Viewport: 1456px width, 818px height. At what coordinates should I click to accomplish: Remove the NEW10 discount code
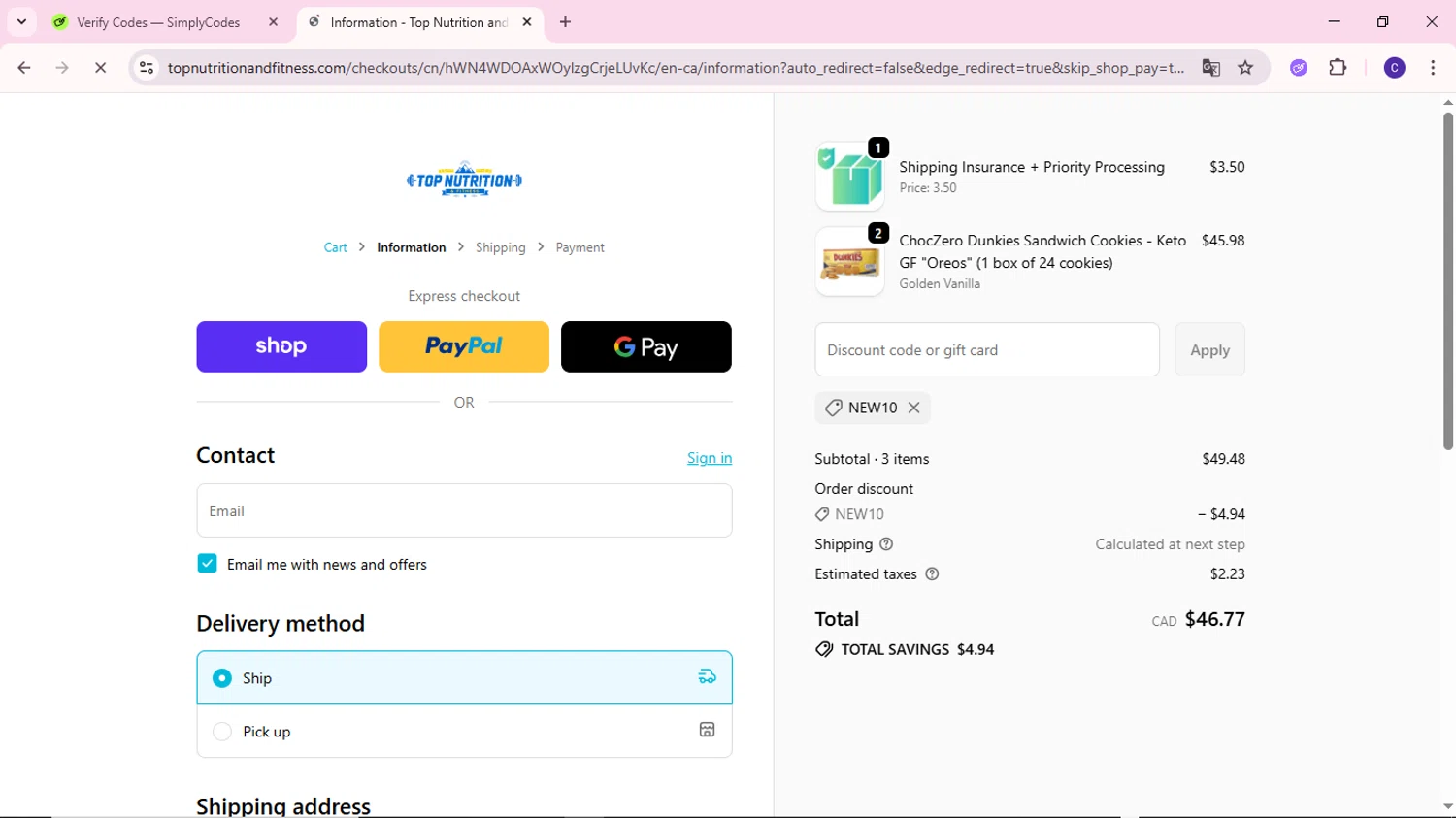913,408
